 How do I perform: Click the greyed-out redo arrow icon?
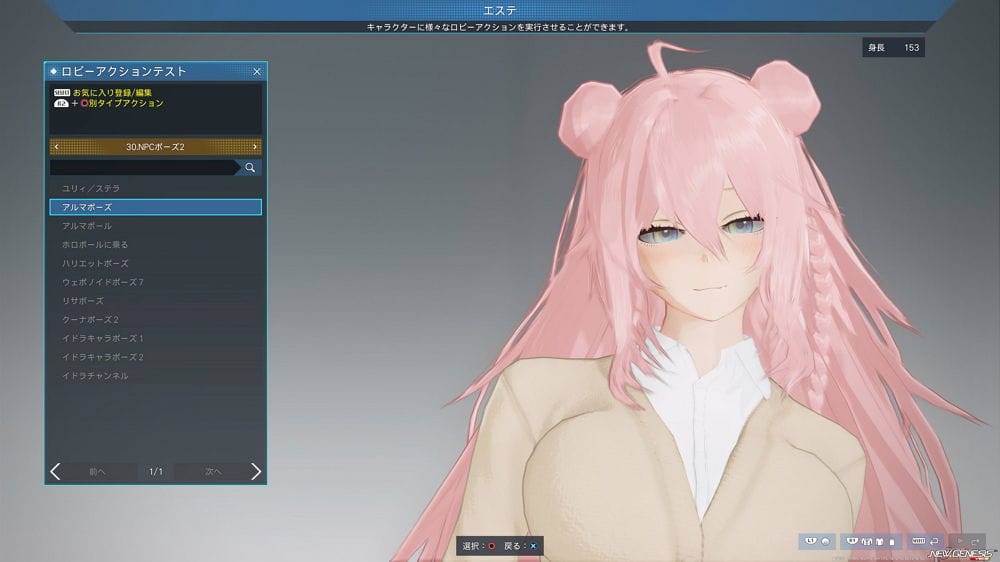pyautogui.click(x=975, y=542)
